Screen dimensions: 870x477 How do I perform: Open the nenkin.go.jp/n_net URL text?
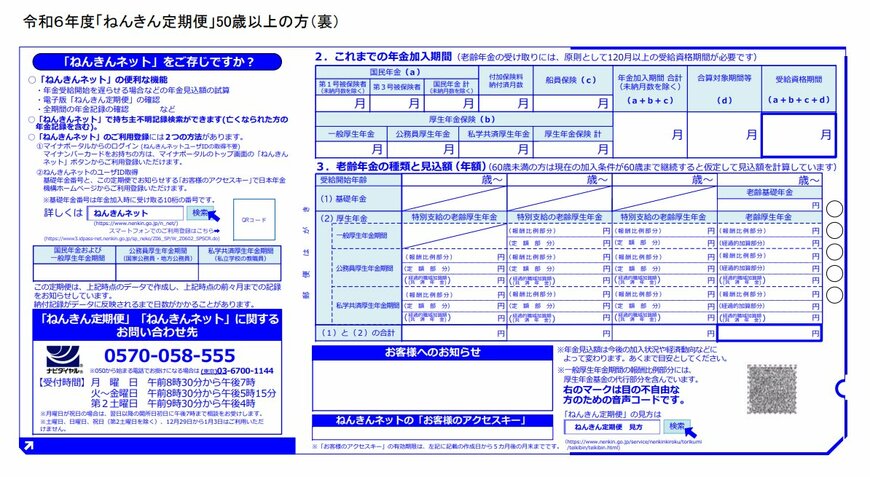coord(135,224)
